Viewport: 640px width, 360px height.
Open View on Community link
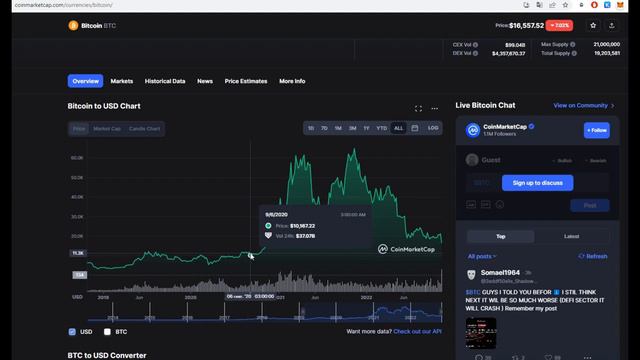pyautogui.click(x=584, y=105)
